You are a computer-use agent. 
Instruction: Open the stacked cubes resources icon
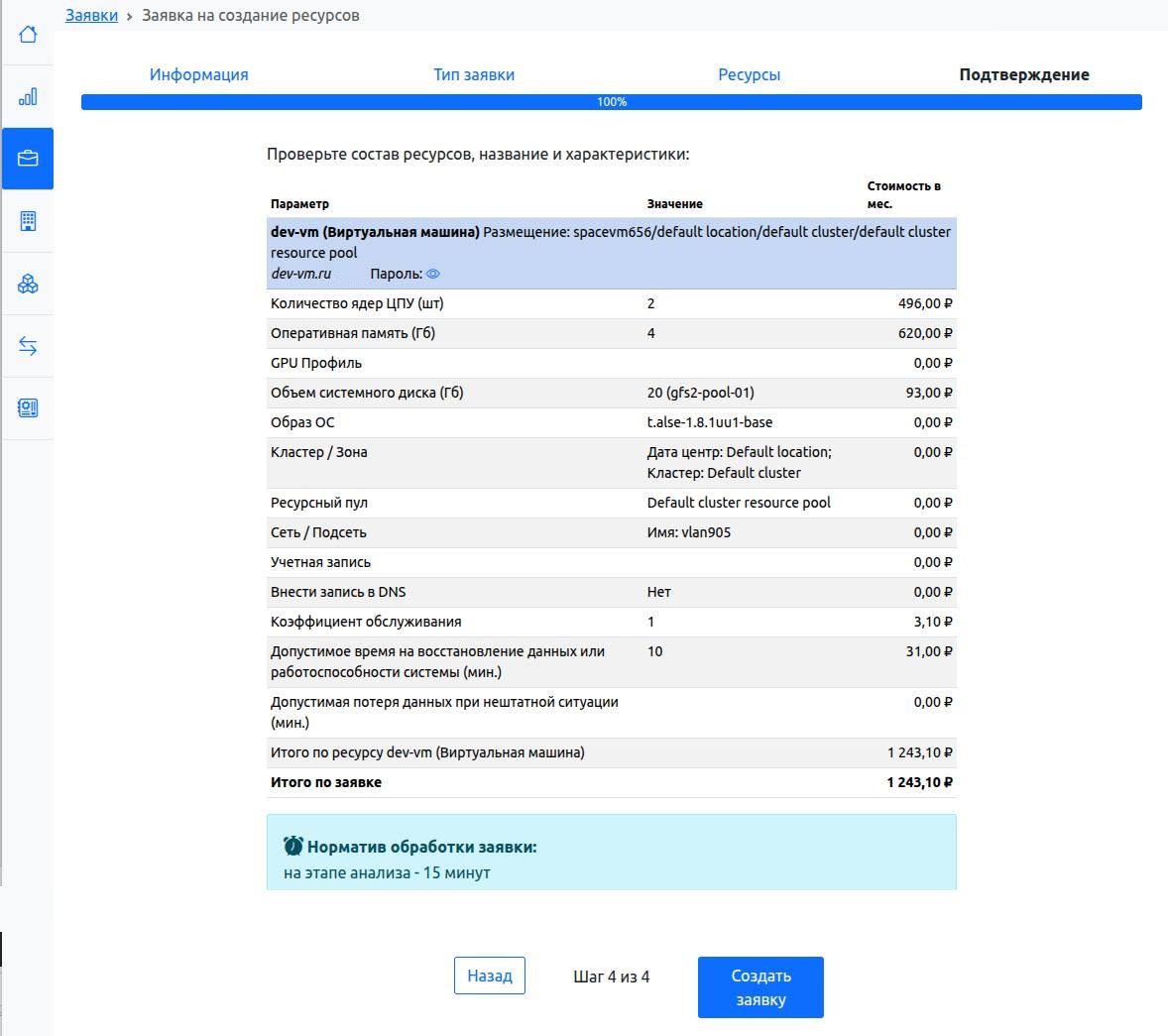28,285
